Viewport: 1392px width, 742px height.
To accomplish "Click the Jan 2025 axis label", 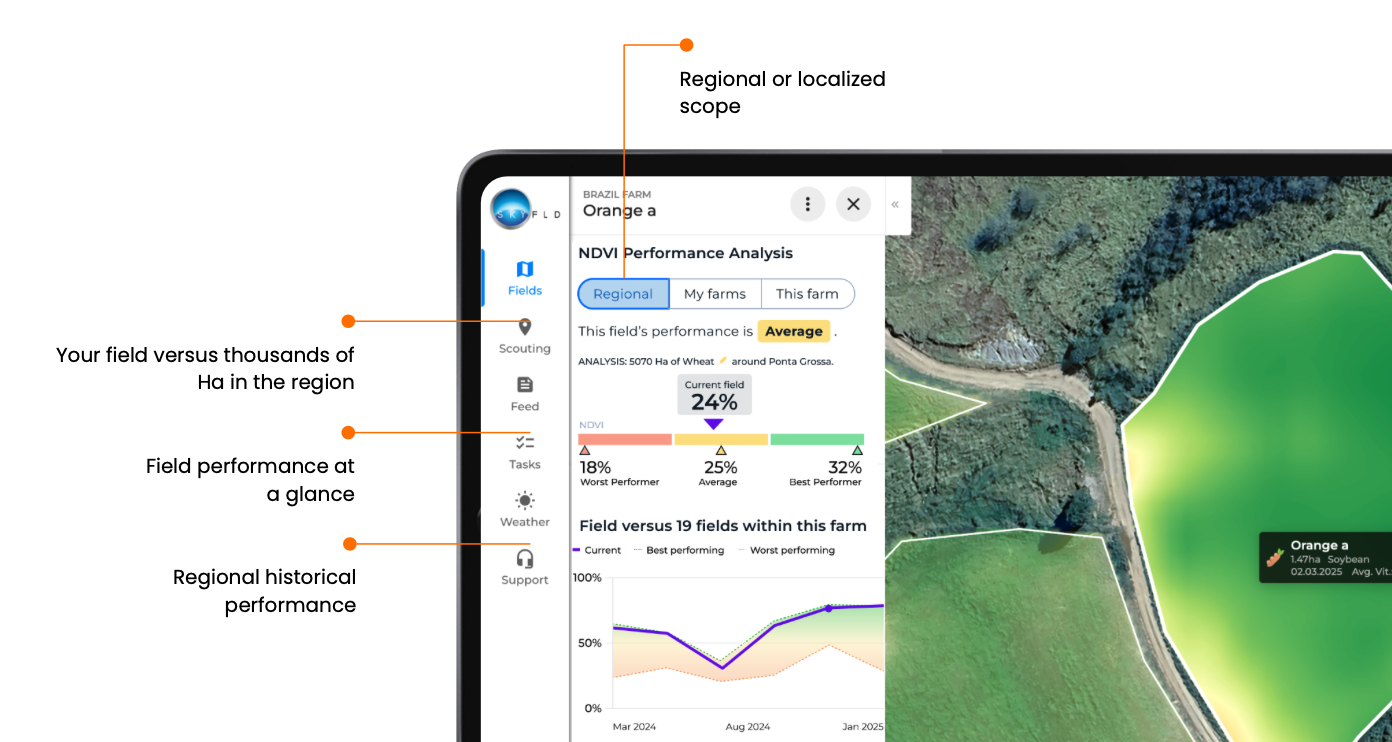I will click(861, 727).
